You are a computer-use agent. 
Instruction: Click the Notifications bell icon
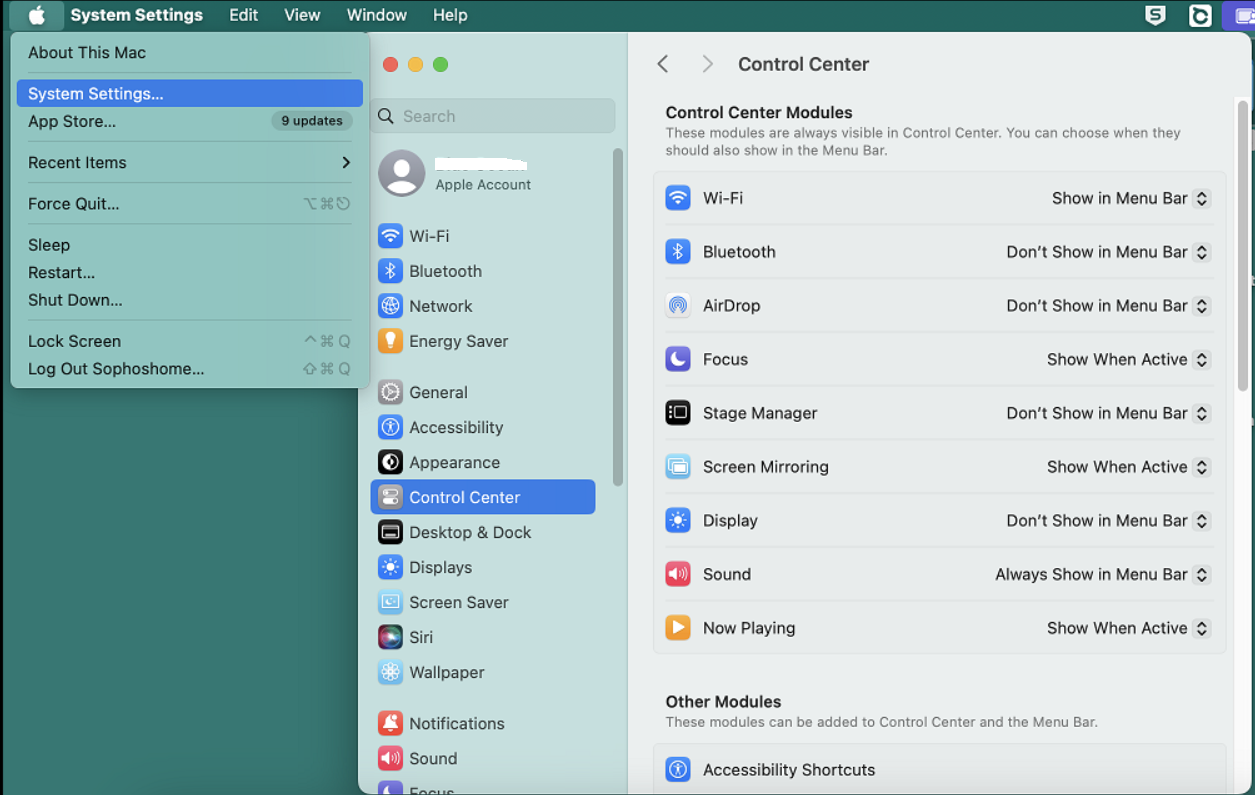(x=390, y=723)
